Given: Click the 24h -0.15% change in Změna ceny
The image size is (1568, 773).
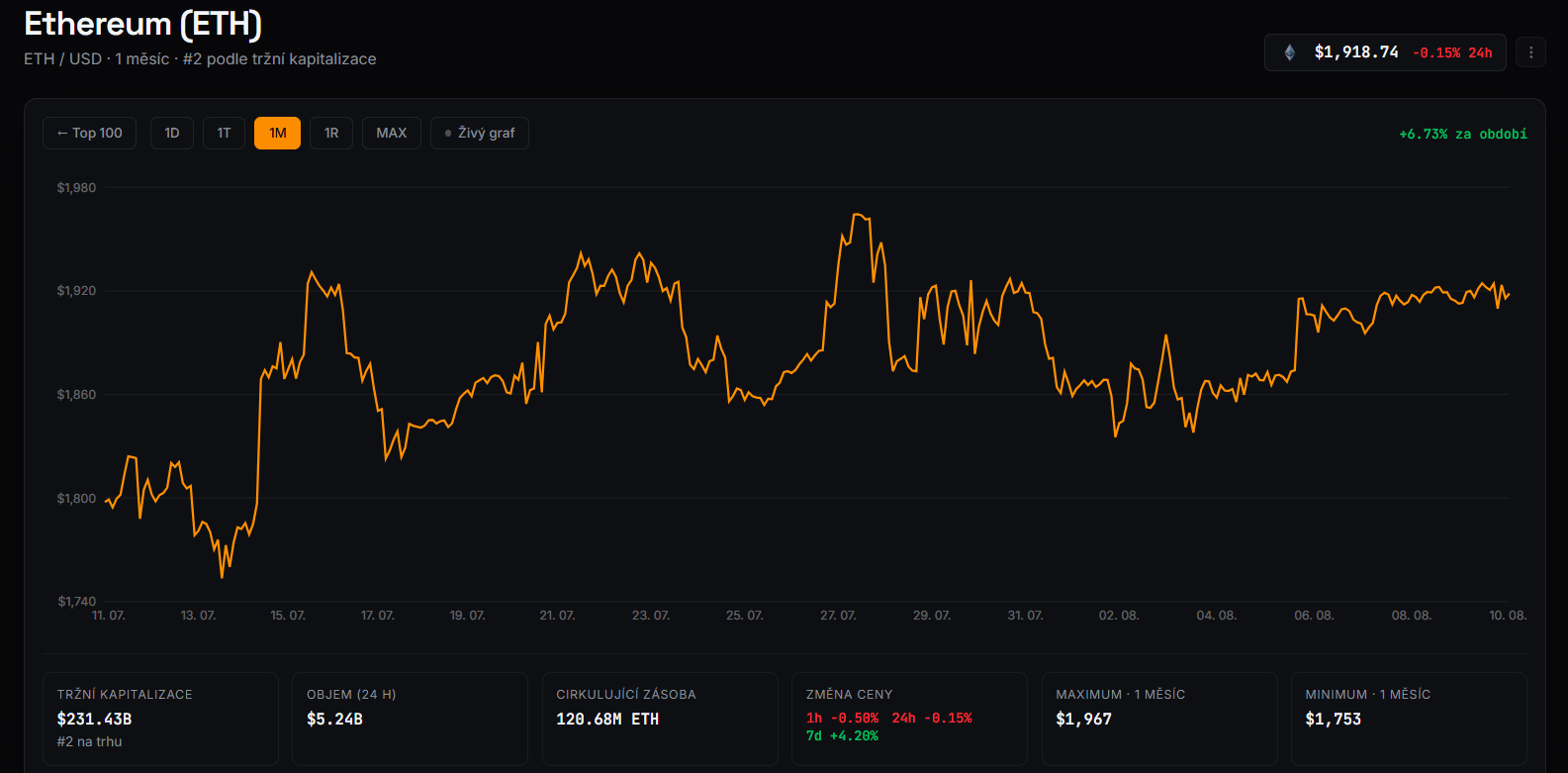Looking at the screenshot, I should 932,719.
